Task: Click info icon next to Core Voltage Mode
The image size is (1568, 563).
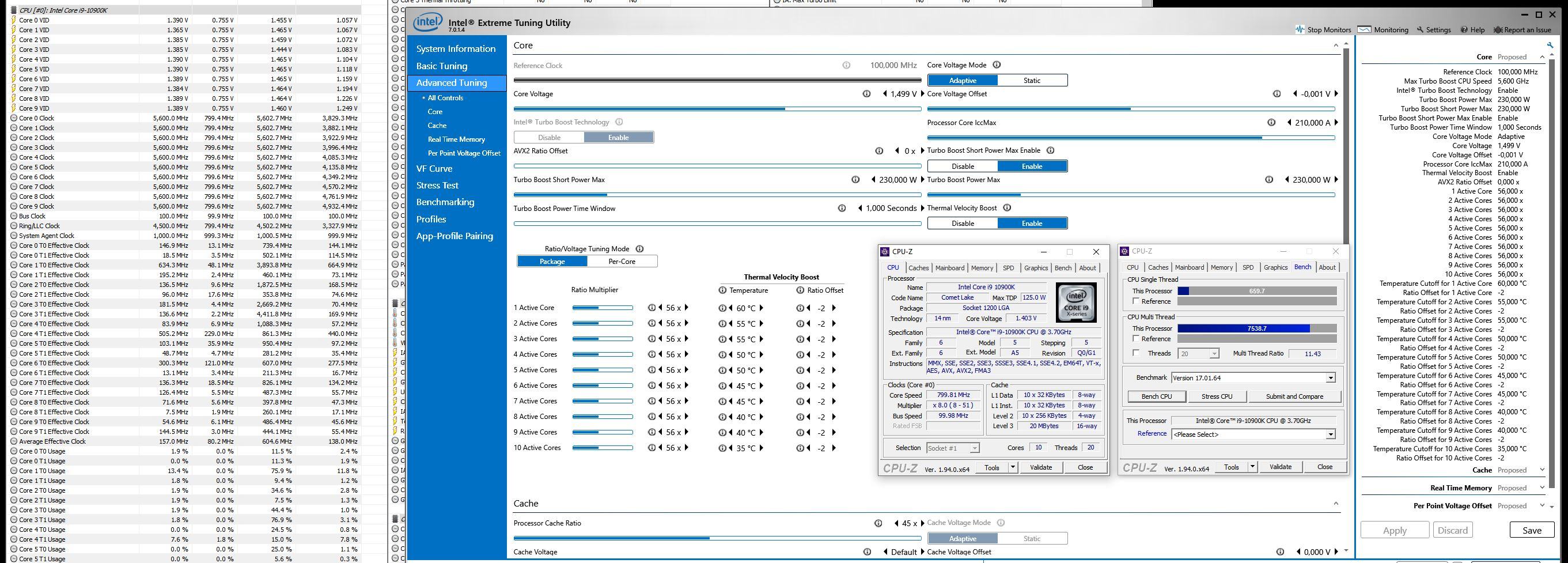Action: click(x=997, y=65)
